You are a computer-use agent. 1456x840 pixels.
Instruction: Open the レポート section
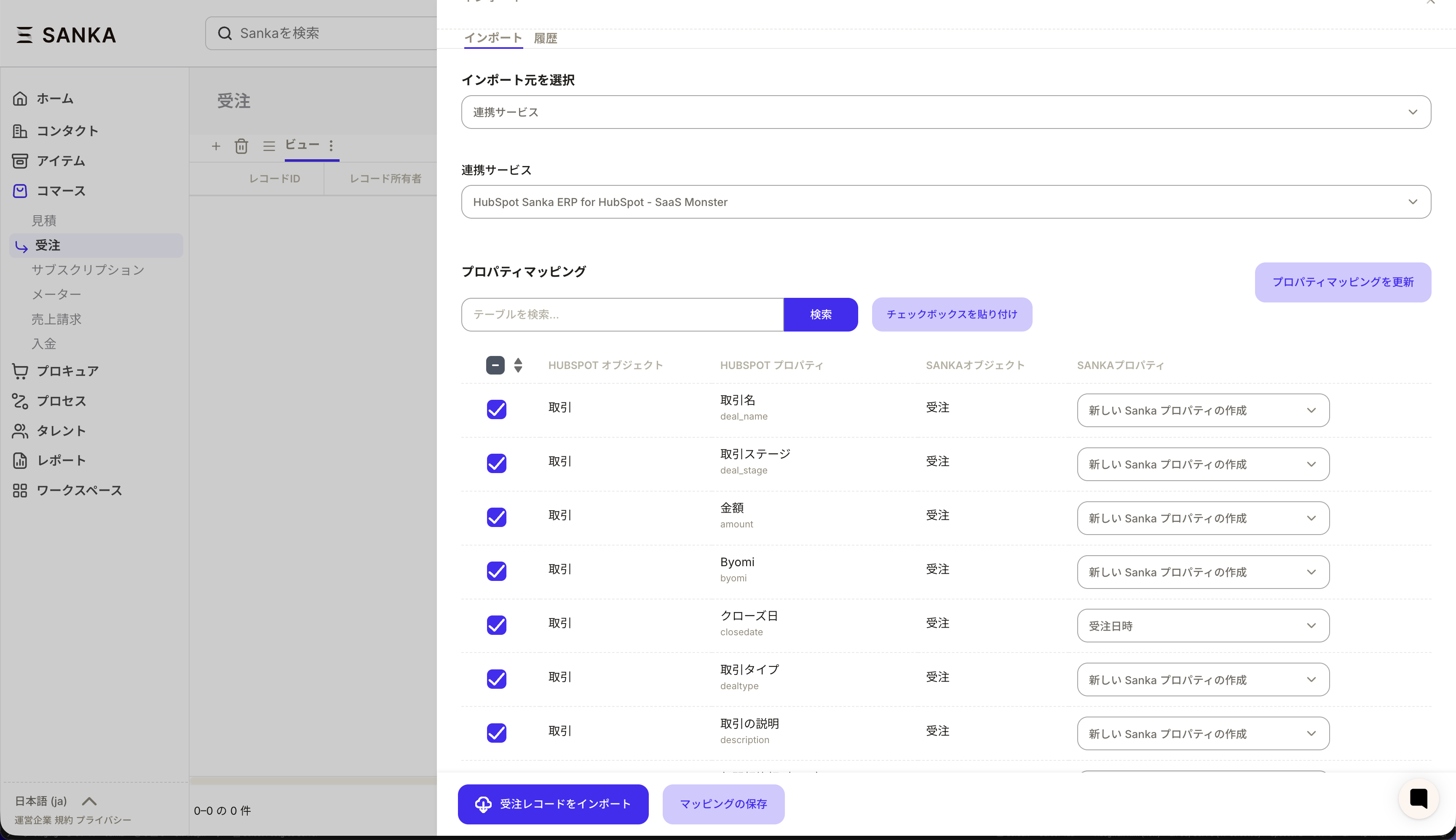coord(60,460)
